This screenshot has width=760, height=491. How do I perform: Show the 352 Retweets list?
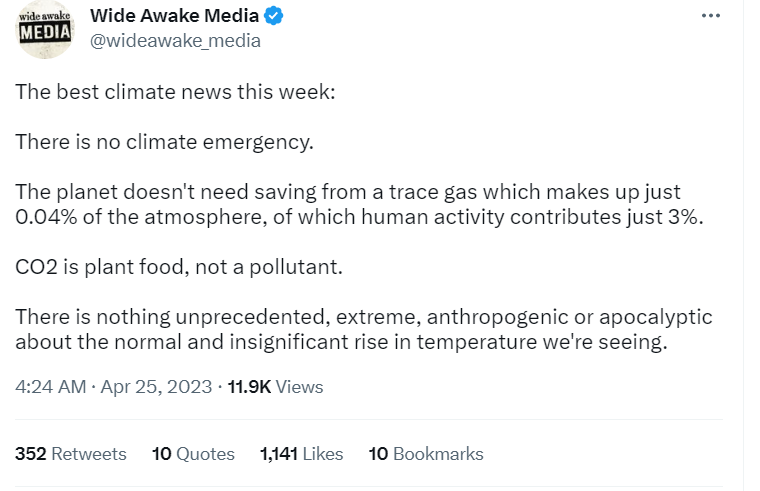71,454
